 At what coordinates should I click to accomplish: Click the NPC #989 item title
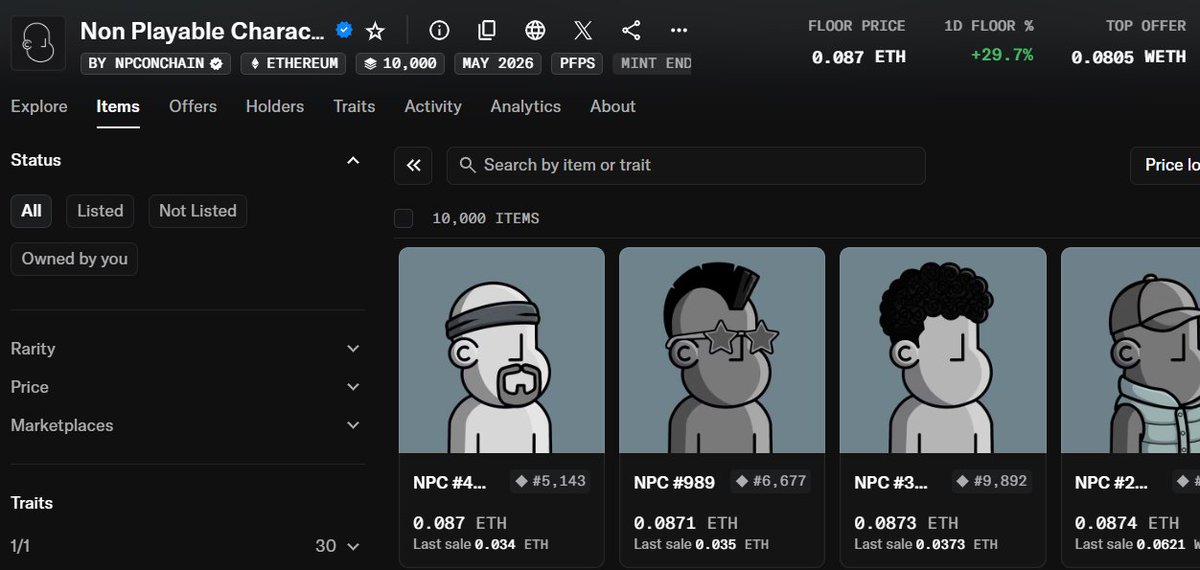click(674, 482)
